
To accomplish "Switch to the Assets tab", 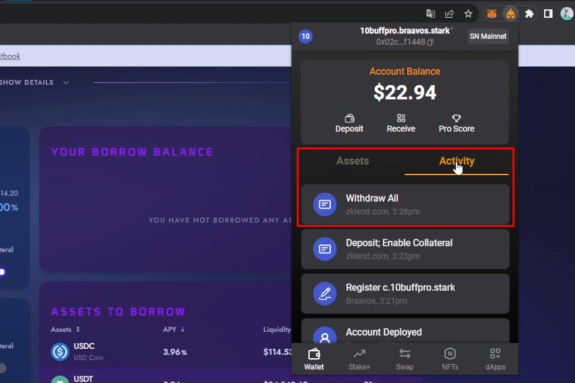I will point(353,161).
